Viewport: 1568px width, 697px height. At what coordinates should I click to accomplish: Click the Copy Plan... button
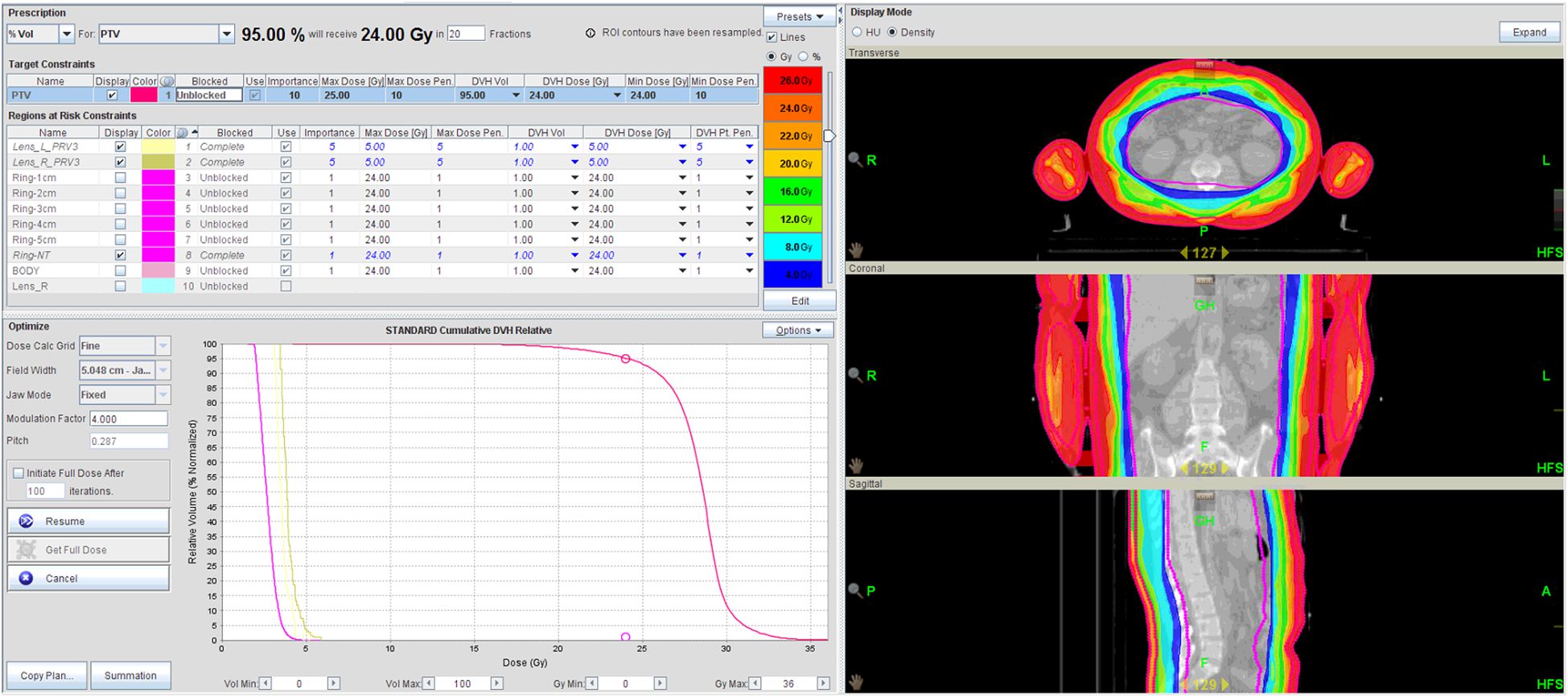[46, 675]
